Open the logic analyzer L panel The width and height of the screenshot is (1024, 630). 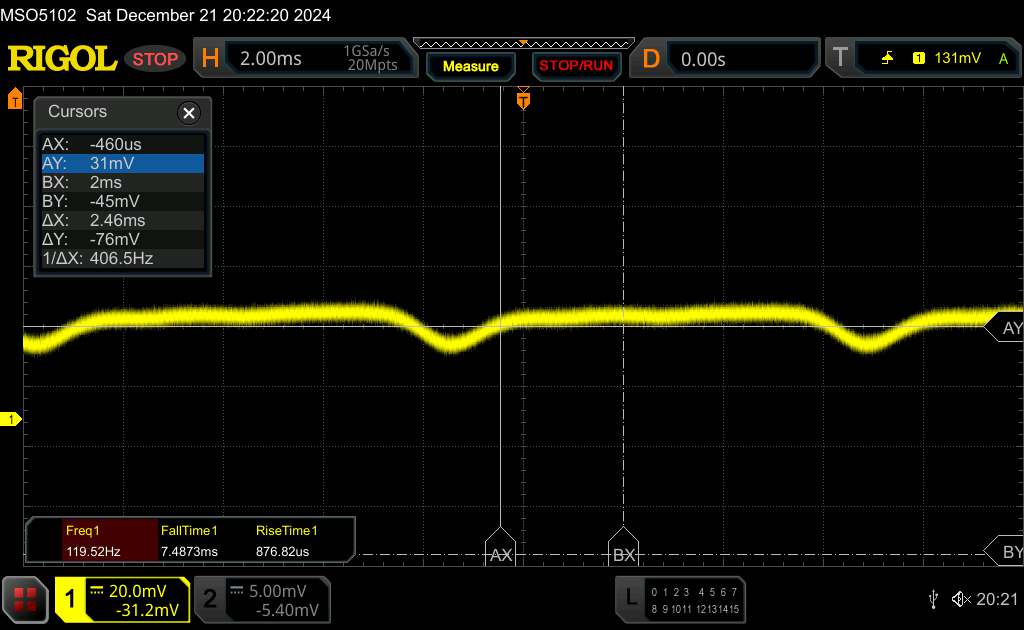[x=680, y=599]
